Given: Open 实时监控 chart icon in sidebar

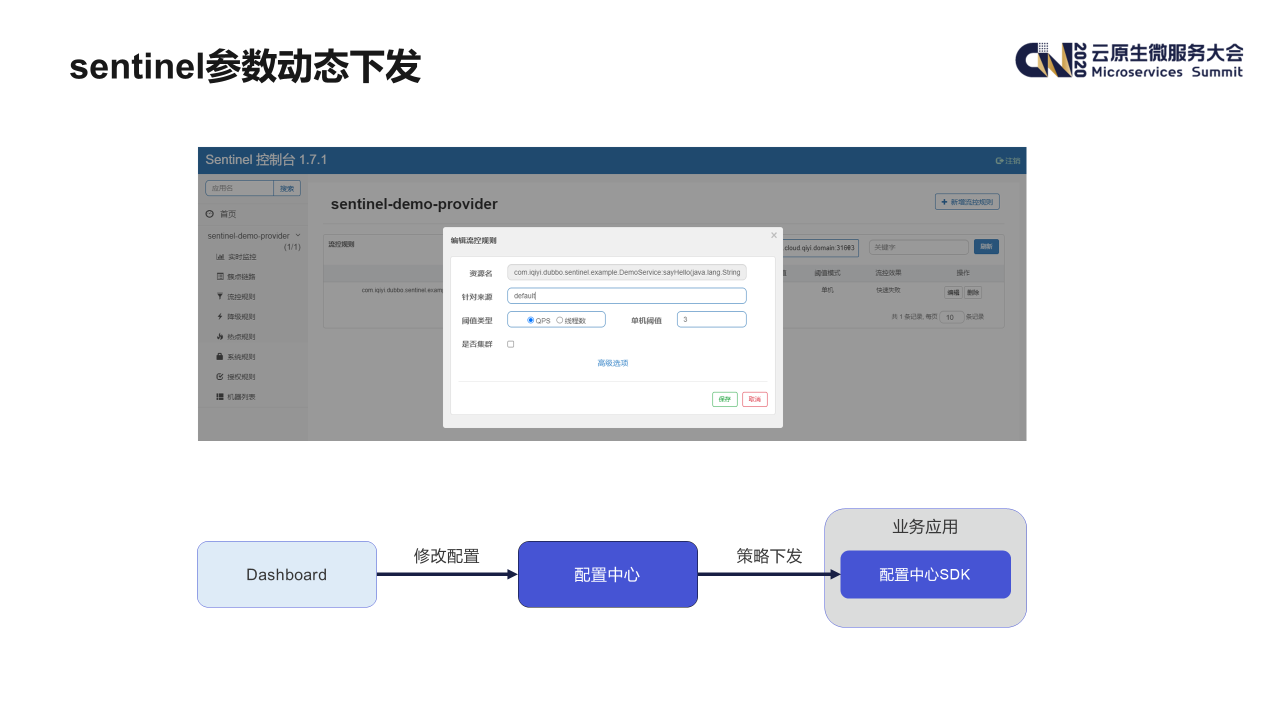Looking at the screenshot, I should pos(220,257).
